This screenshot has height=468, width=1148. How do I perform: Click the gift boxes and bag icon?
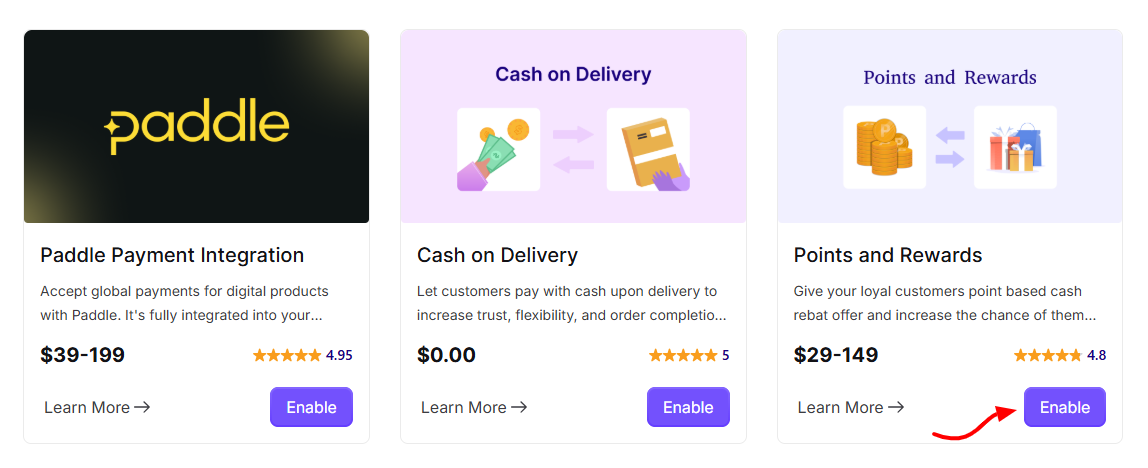1015,147
